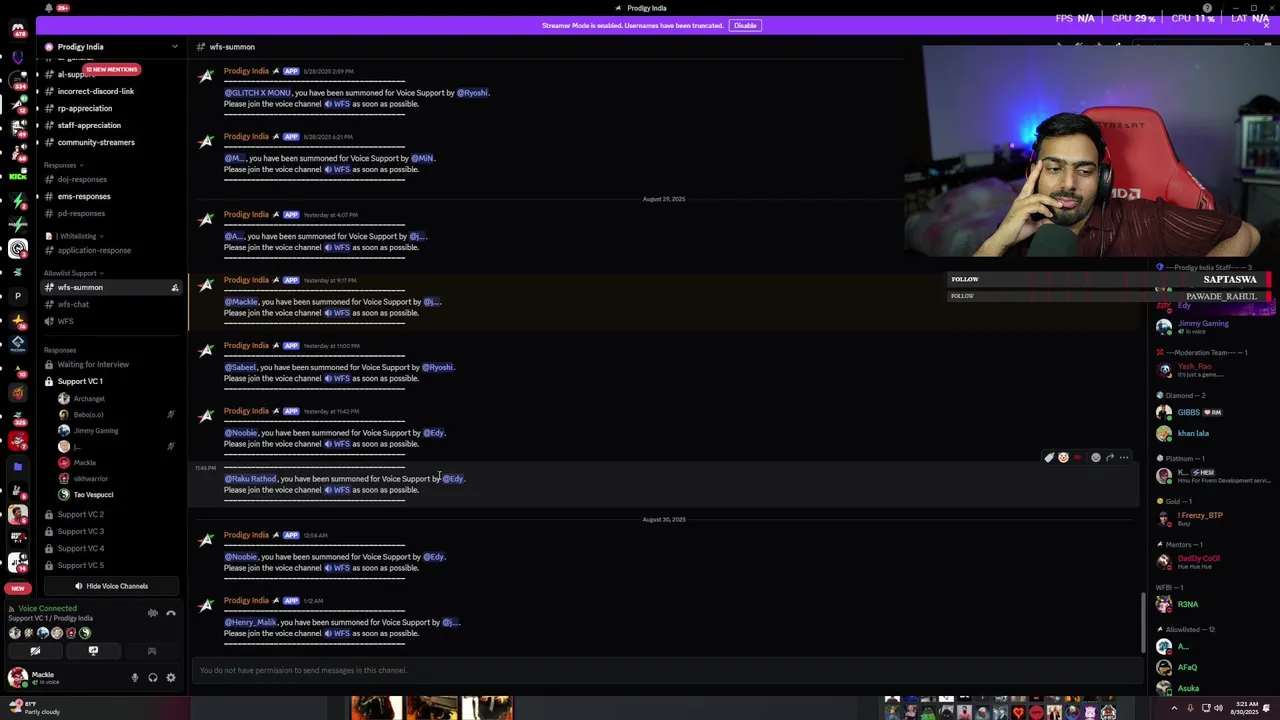Open AFaQ in the member list
1280x720 pixels.
[1187, 667]
